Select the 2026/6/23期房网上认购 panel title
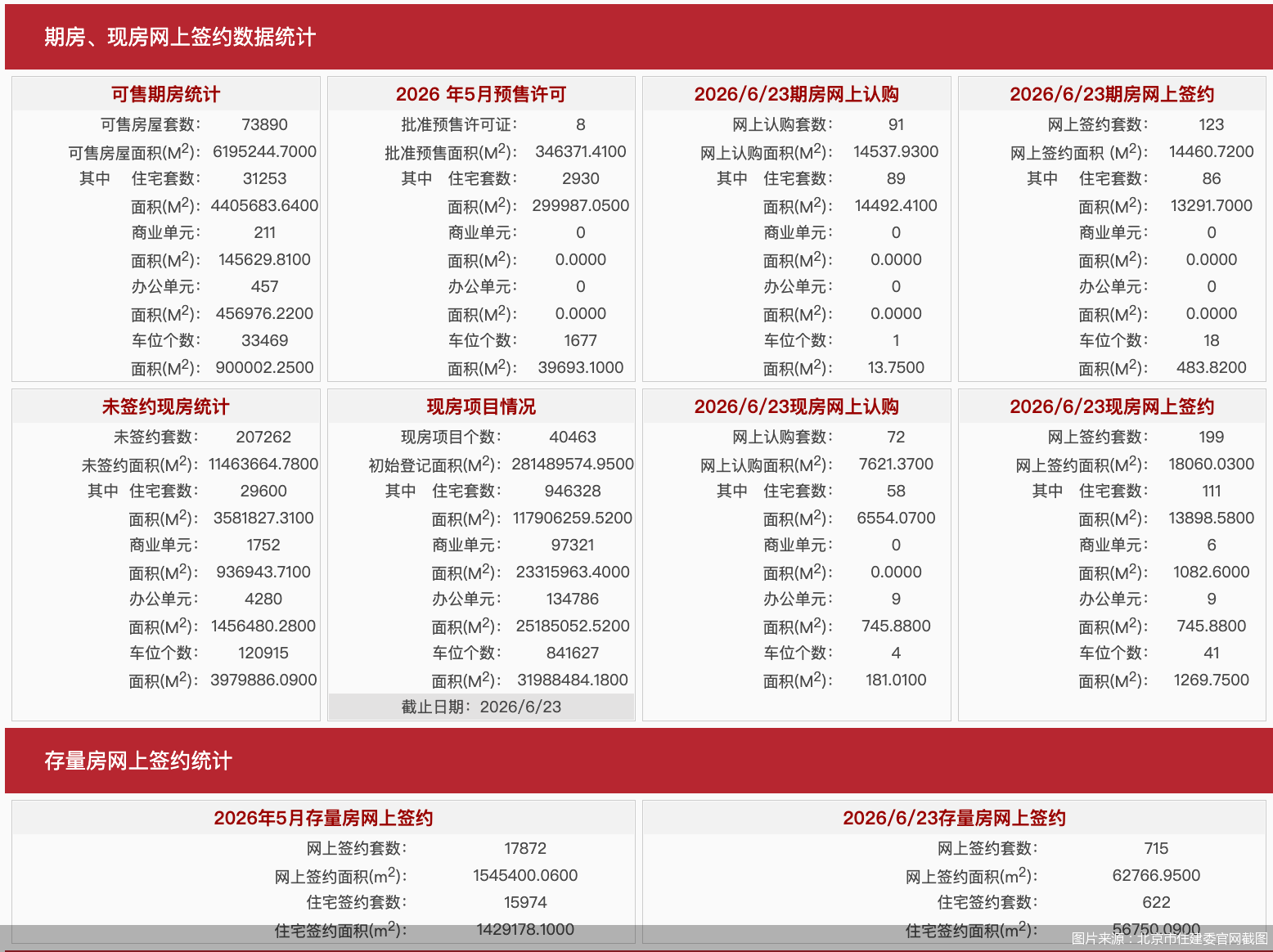Viewport: 1273px width, 952px height. pyautogui.click(x=797, y=94)
